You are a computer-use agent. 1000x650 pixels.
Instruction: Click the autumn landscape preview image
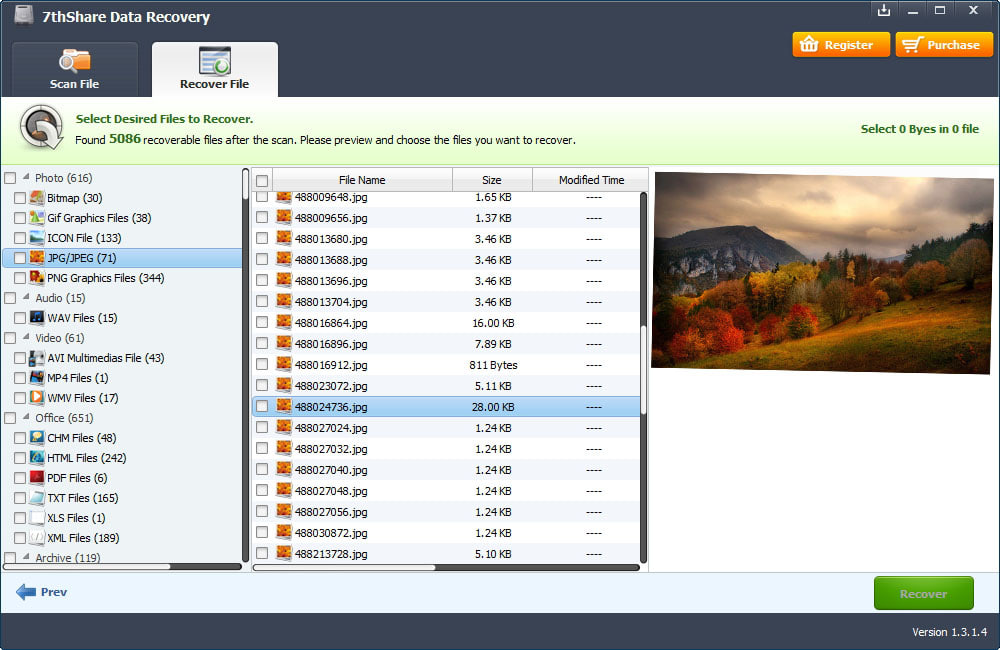pos(822,273)
